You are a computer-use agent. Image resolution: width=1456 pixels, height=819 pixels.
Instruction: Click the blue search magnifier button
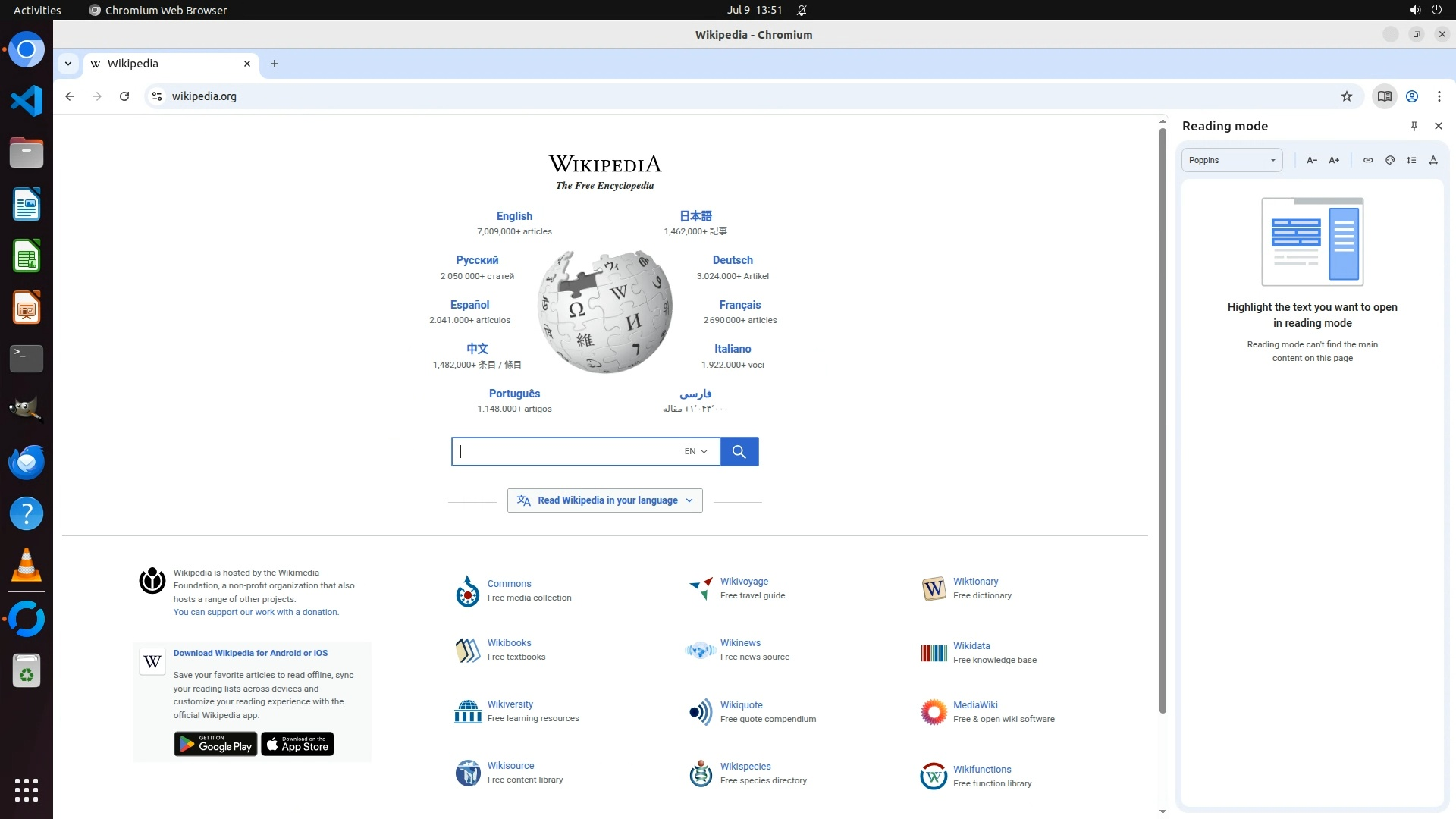click(x=739, y=451)
